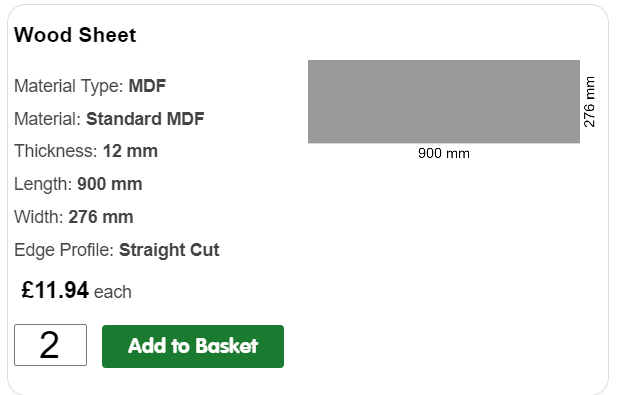This screenshot has height=395, width=618.
Task: Click the Length: label
Action: pyautogui.click(x=43, y=184)
